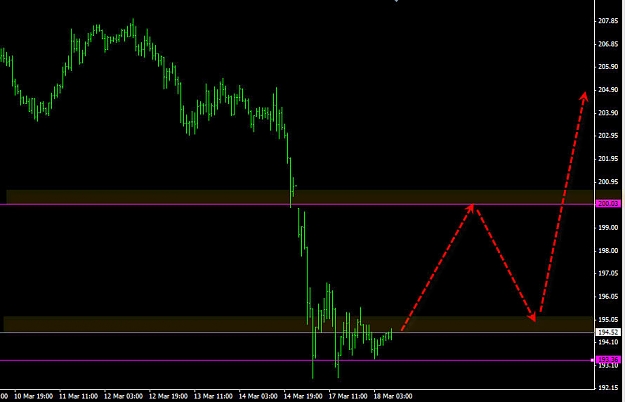Click the 13 Mar 11:00 time label
The image size is (625, 402).
[x=213, y=396]
